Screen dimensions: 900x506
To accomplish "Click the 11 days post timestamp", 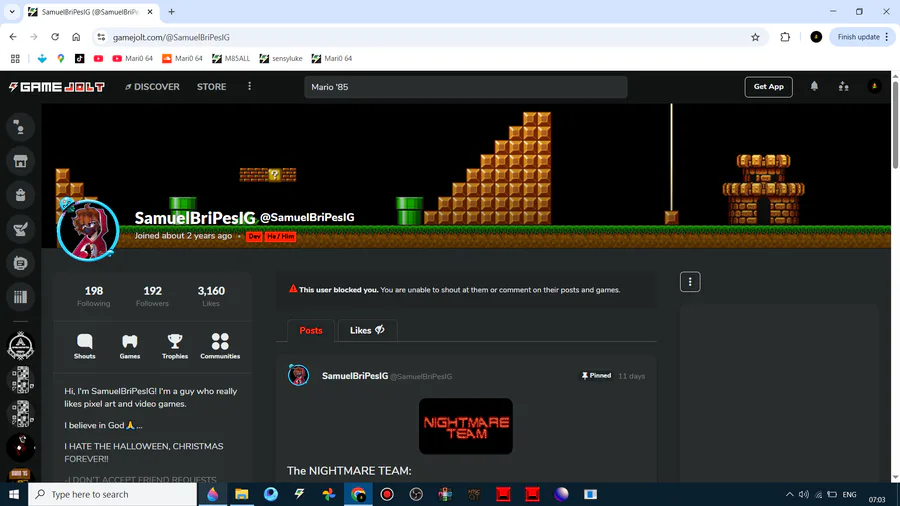I will [631, 376].
